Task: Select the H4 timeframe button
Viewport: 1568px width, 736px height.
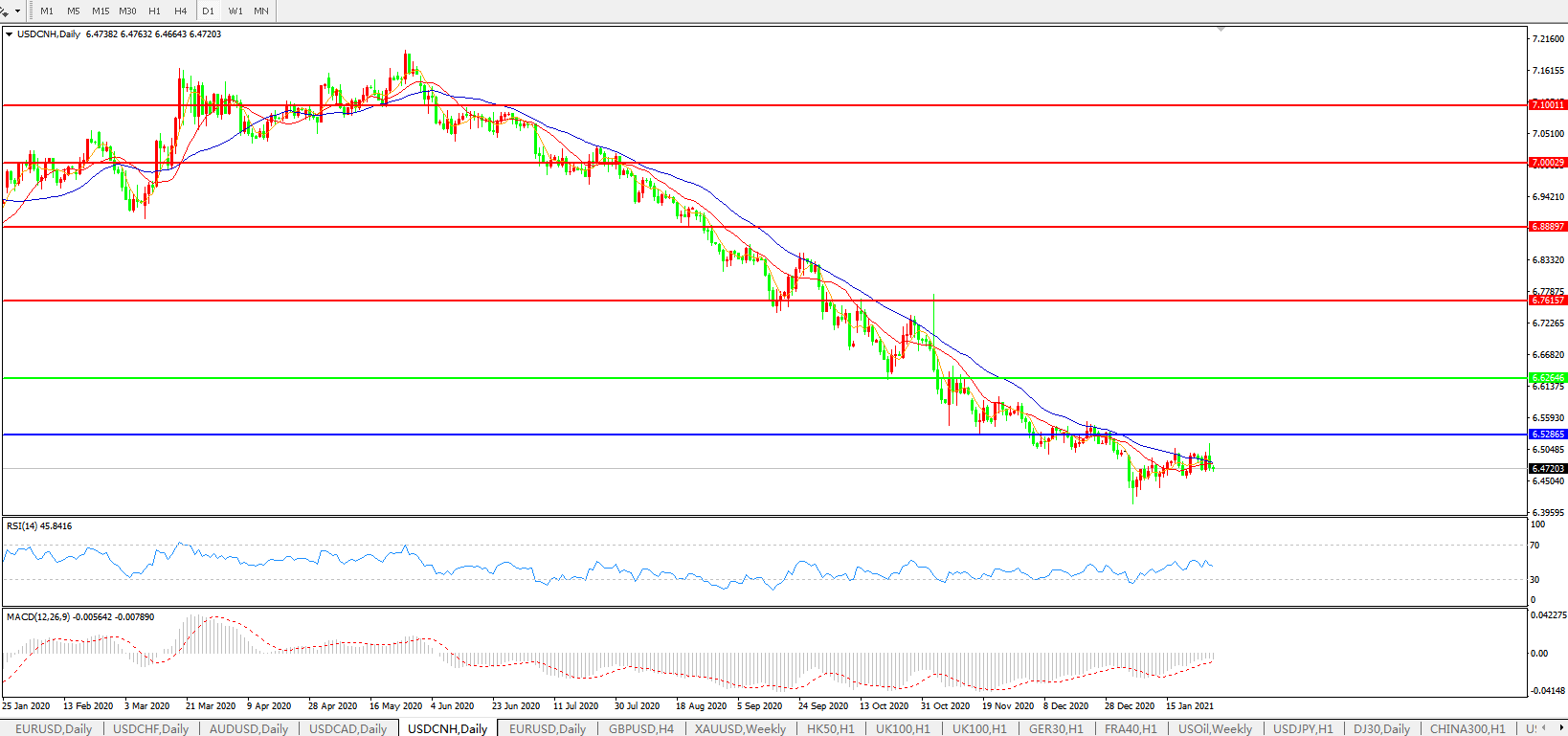Action: (x=181, y=11)
